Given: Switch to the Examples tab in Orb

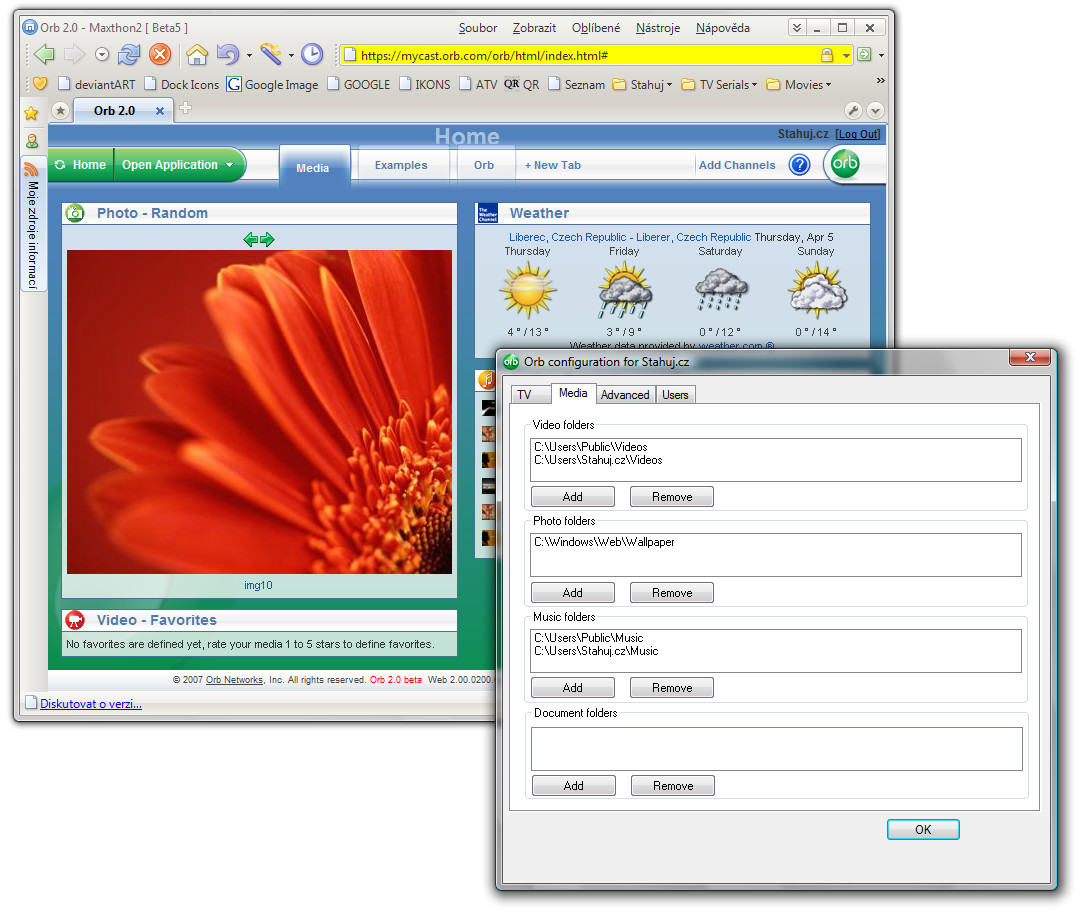Looking at the screenshot, I should [401, 165].
